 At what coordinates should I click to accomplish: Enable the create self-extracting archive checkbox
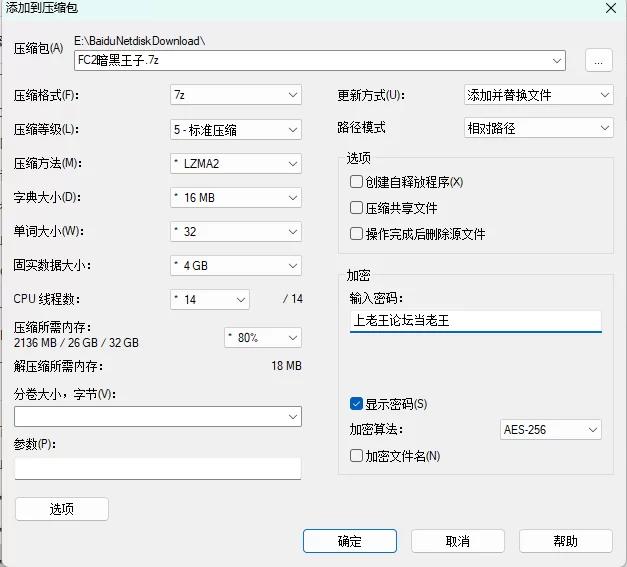(x=356, y=182)
